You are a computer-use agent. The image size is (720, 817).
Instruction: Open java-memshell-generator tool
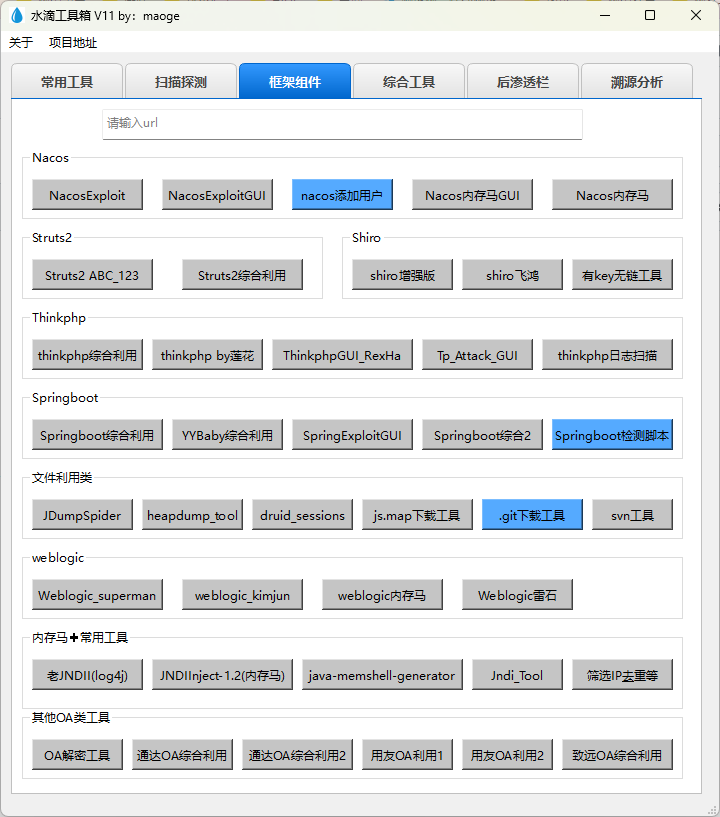coord(382,675)
